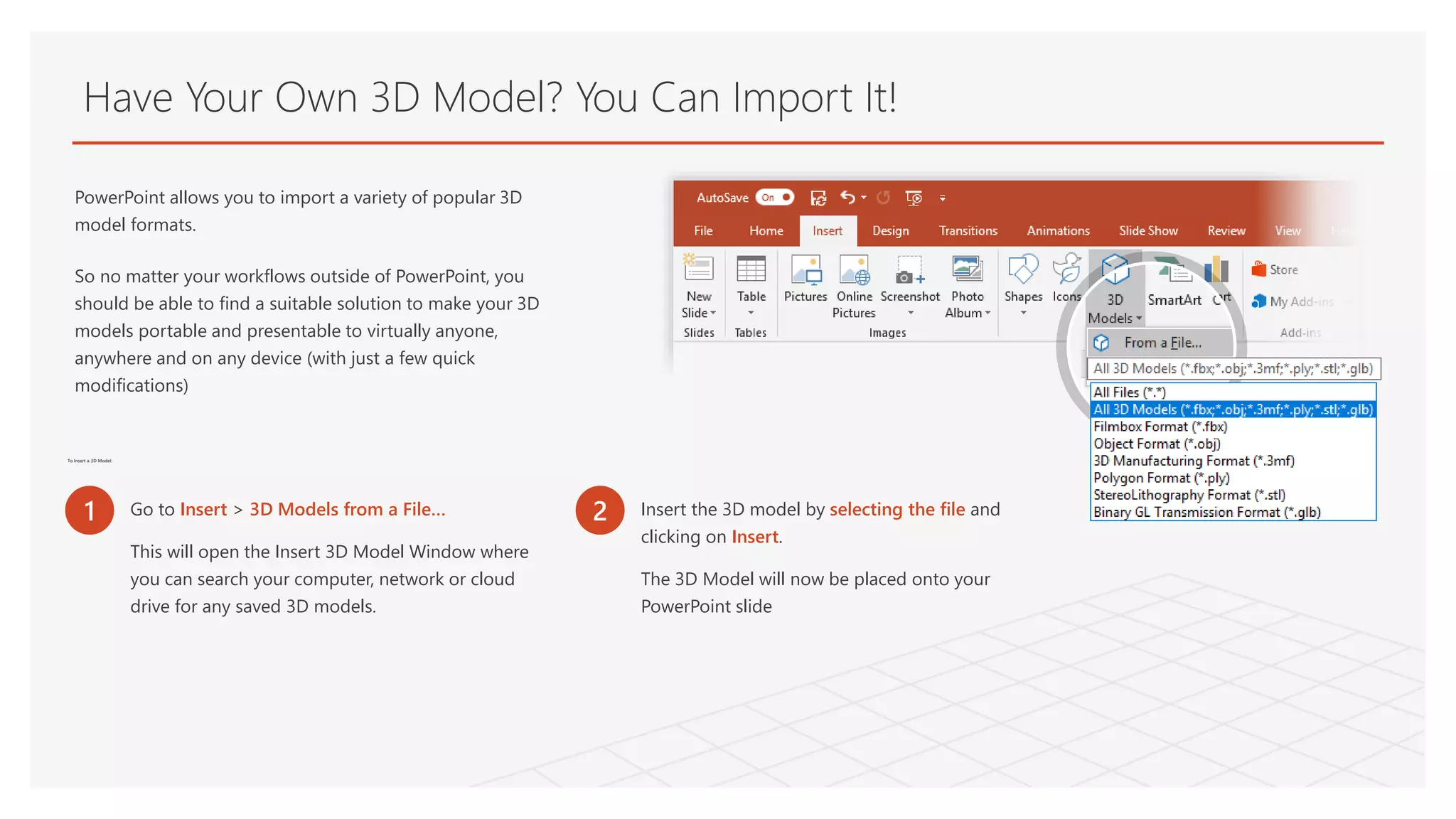Choose From a File menu entry
Screen dimensions: 1456x819
1162,343
